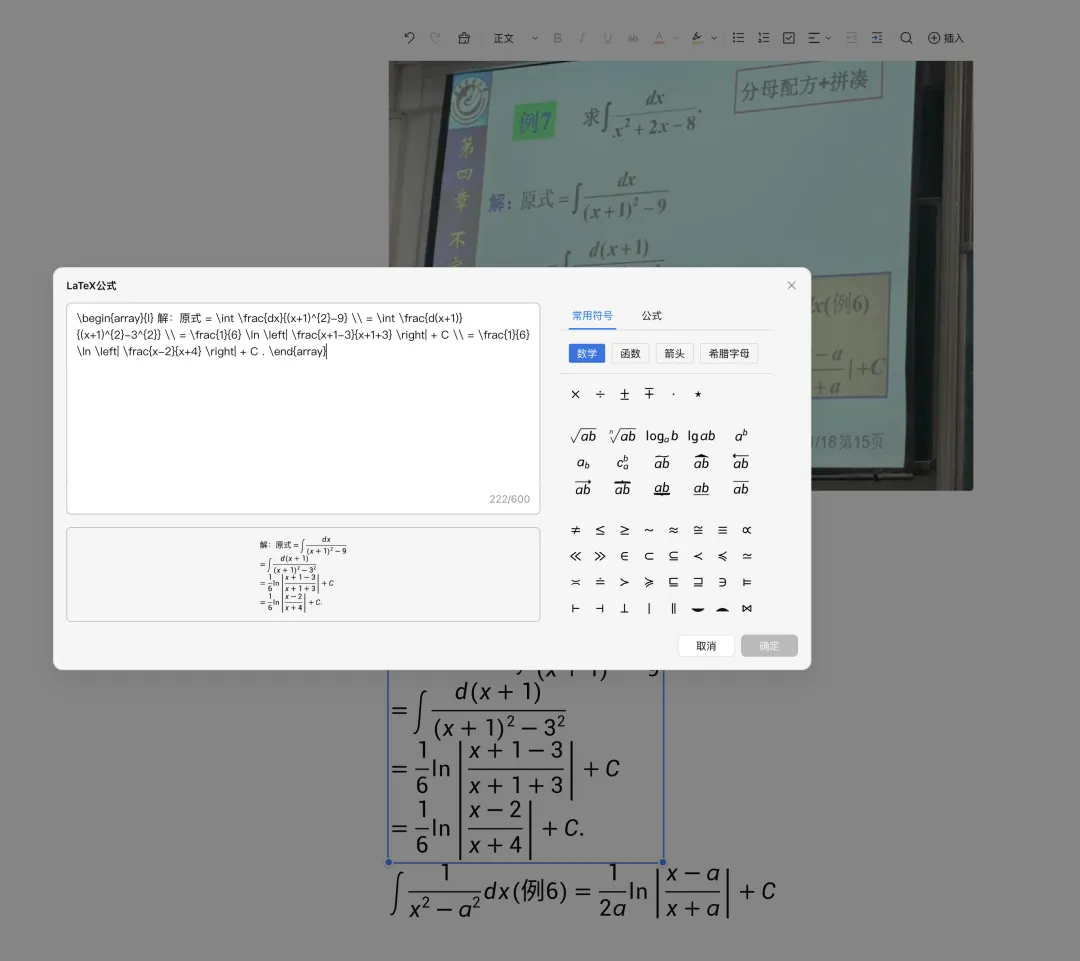Insert a bulleted list
This screenshot has height=961, width=1080.
click(x=738, y=38)
